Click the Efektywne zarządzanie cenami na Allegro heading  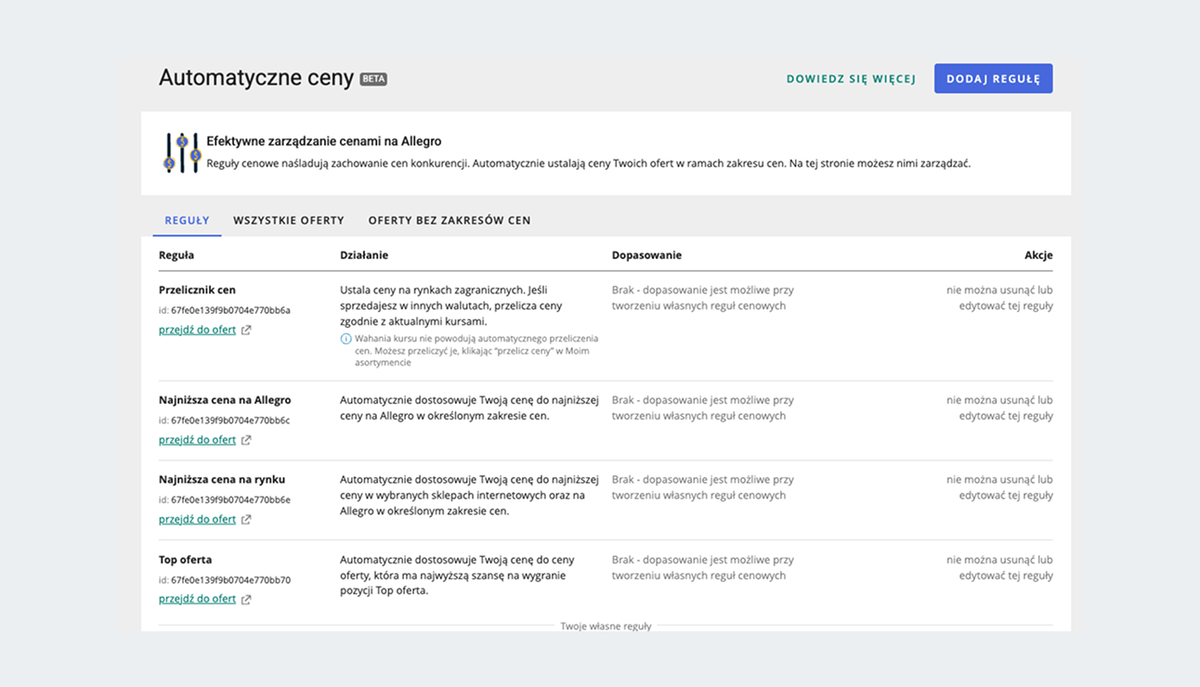(323, 142)
